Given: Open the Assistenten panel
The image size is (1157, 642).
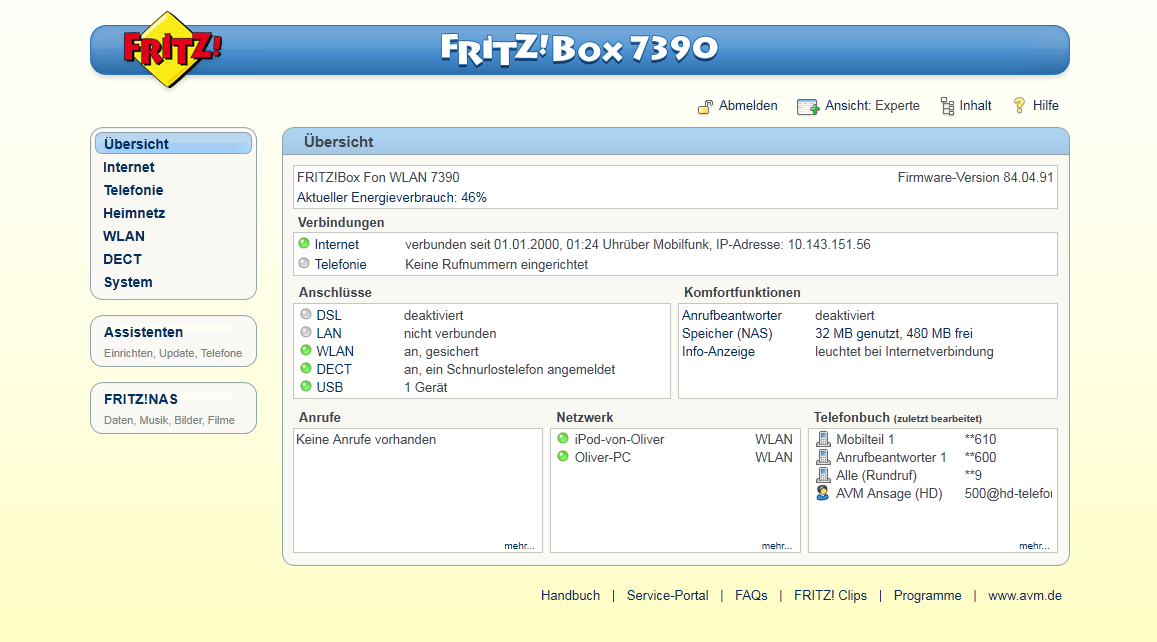Looking at the screenshot, I should (173, 341).
